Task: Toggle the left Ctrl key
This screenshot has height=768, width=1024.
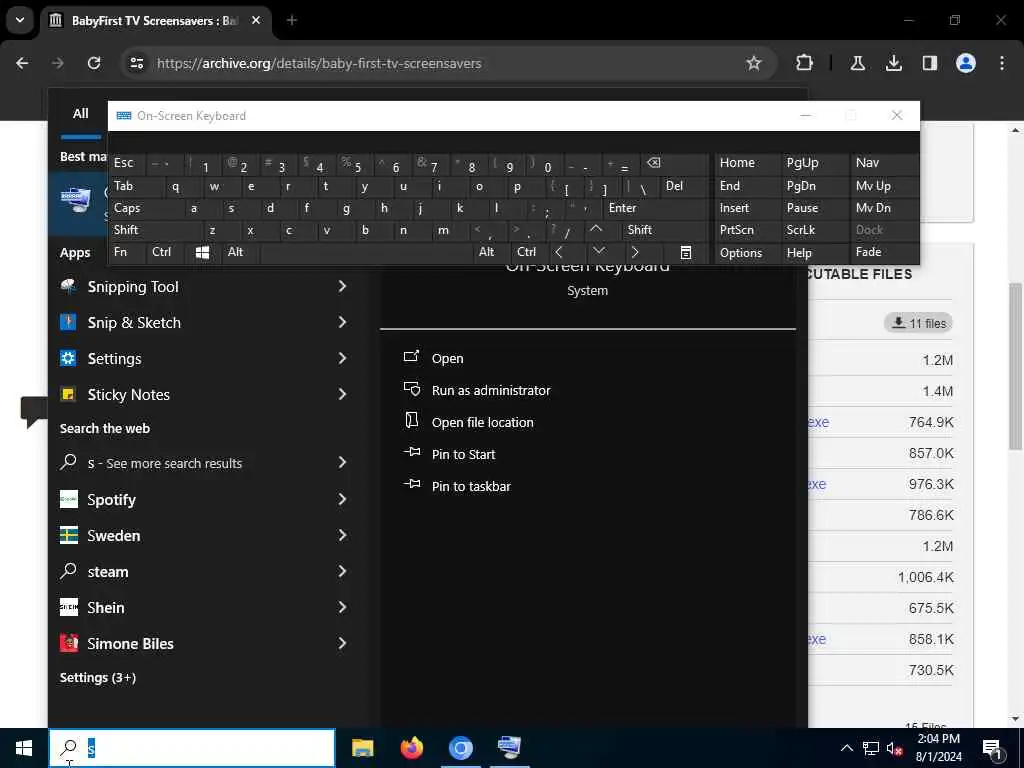Action: (x=165, y=252)
